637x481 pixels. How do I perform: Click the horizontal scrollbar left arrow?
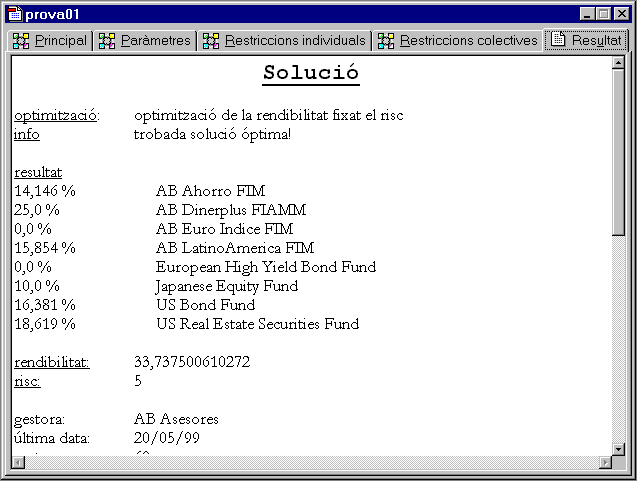point(19,462)
